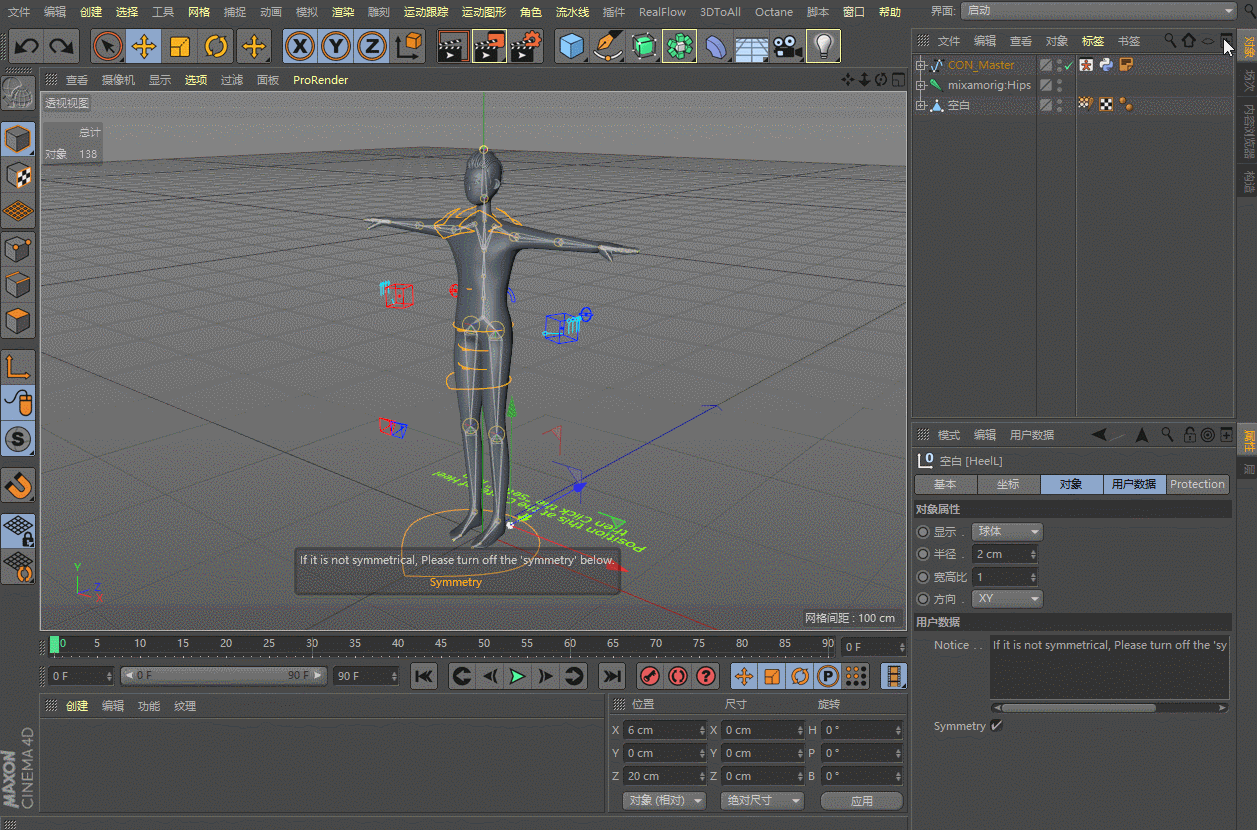
Task: Open Render Settings gear clapperboard
Action: coord(526,46)
